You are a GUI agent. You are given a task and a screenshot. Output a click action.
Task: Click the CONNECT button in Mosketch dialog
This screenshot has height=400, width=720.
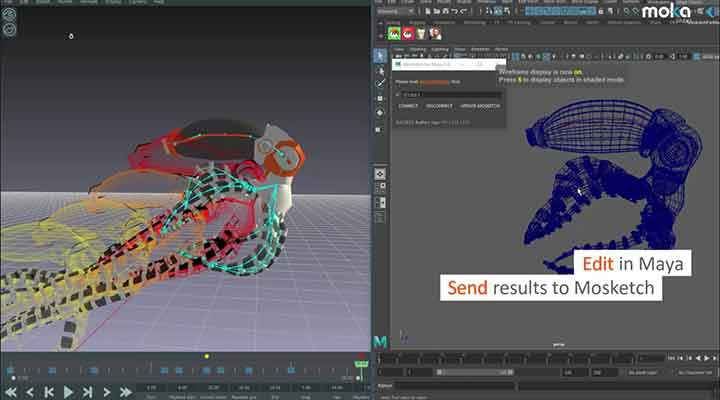pos(408,106)
